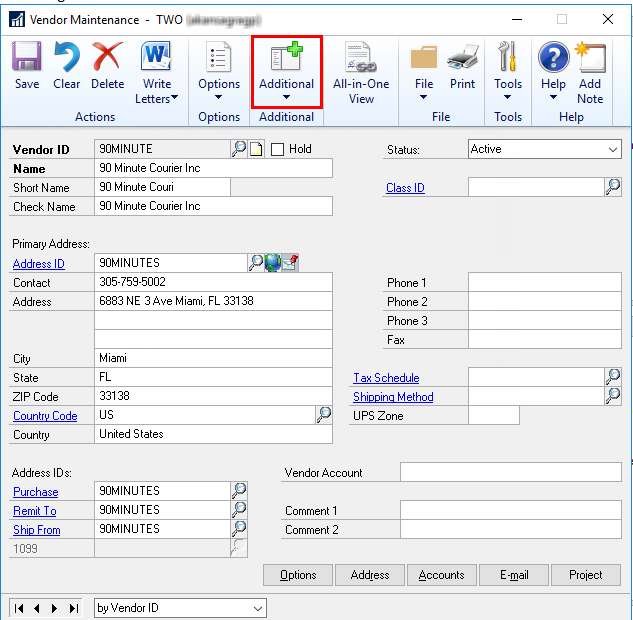Expand the Status dropdown
This screenshot has width=633, height=620.
click(612, 149)
